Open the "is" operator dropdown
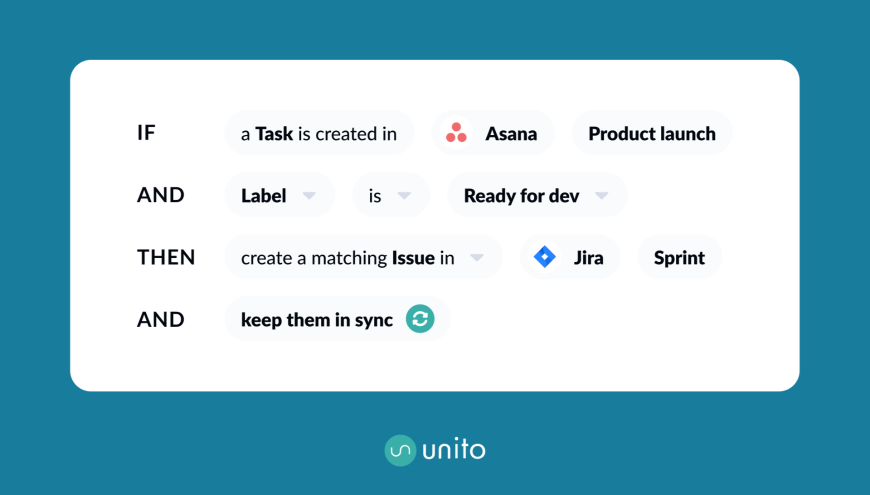The height and width of the screenshot is (495, 870). click(404, 195)
